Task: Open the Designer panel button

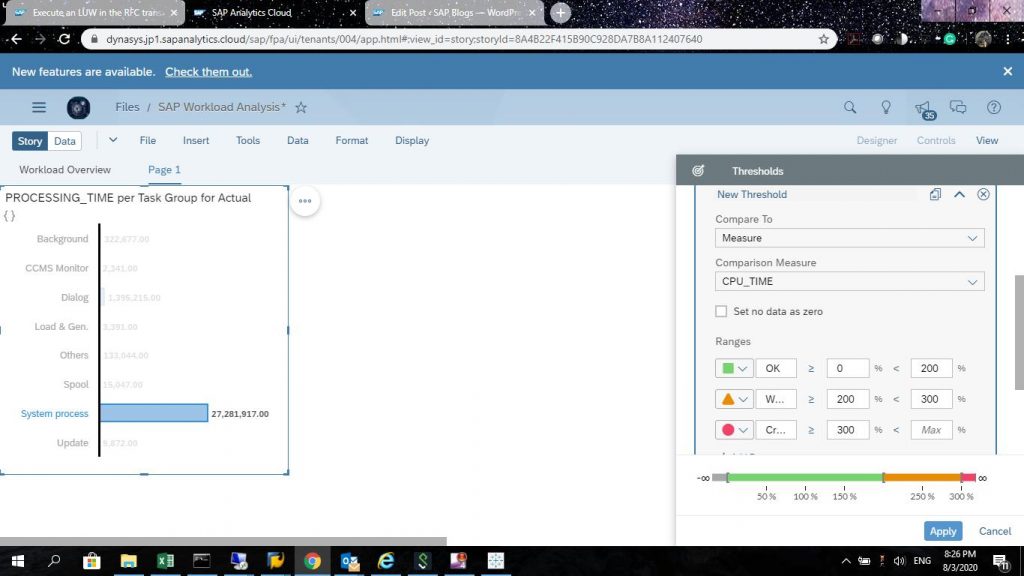Action: tap(876, 140)
